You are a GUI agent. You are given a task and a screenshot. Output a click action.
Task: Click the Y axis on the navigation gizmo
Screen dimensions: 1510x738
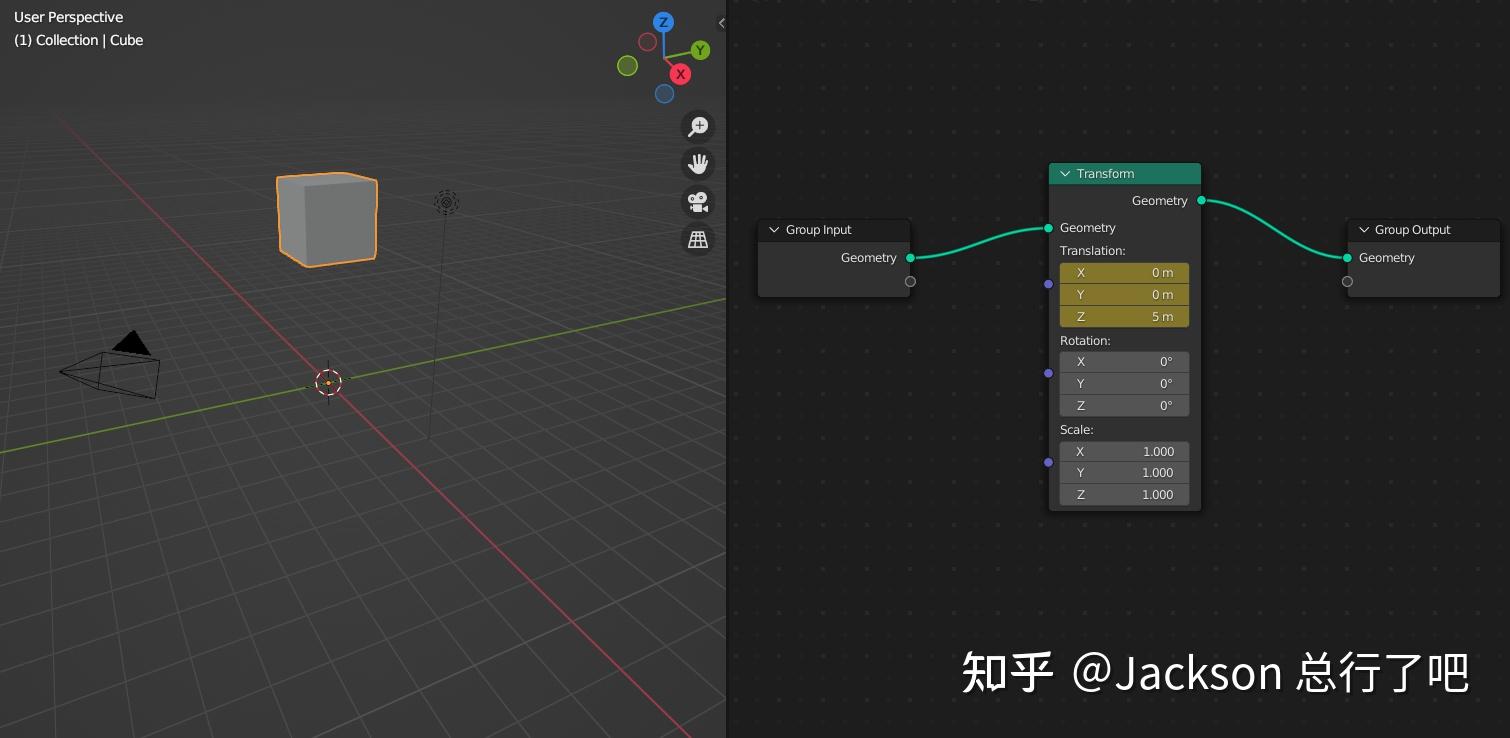click(700, 50)
